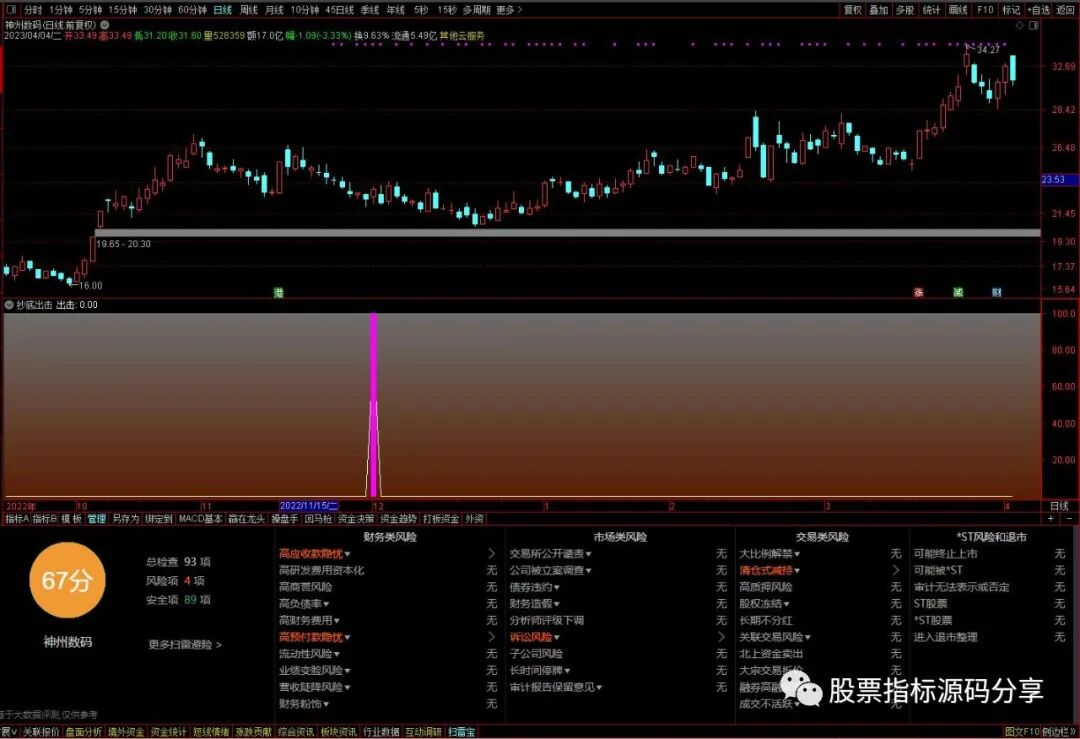Open F10 company info
The height and width of the screenshot is (739, 1080).
click(x=985, y=10)
